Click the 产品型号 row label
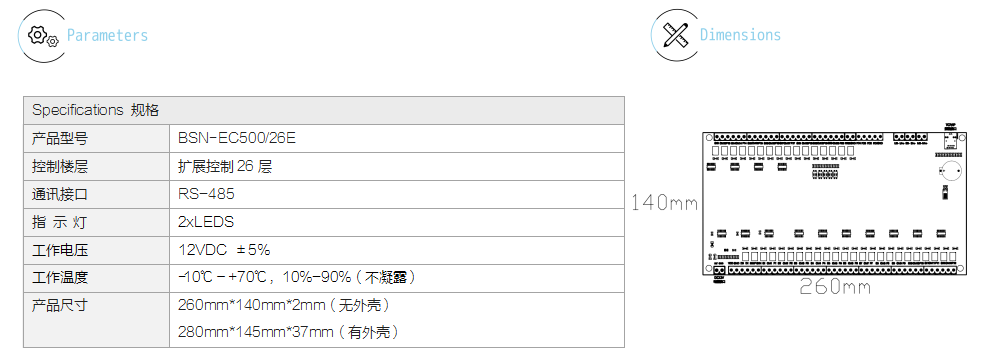Screen dimensions: 990x360 pyautogui.click(x=60, y=138)
